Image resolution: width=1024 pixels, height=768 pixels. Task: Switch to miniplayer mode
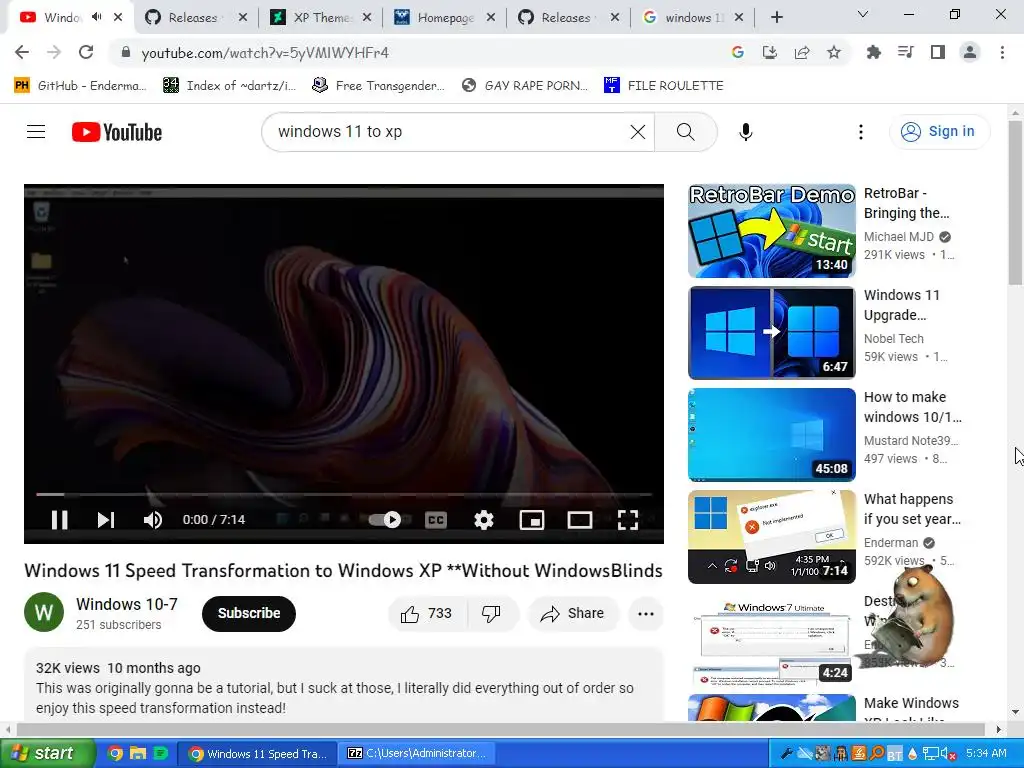coord(532,520)
